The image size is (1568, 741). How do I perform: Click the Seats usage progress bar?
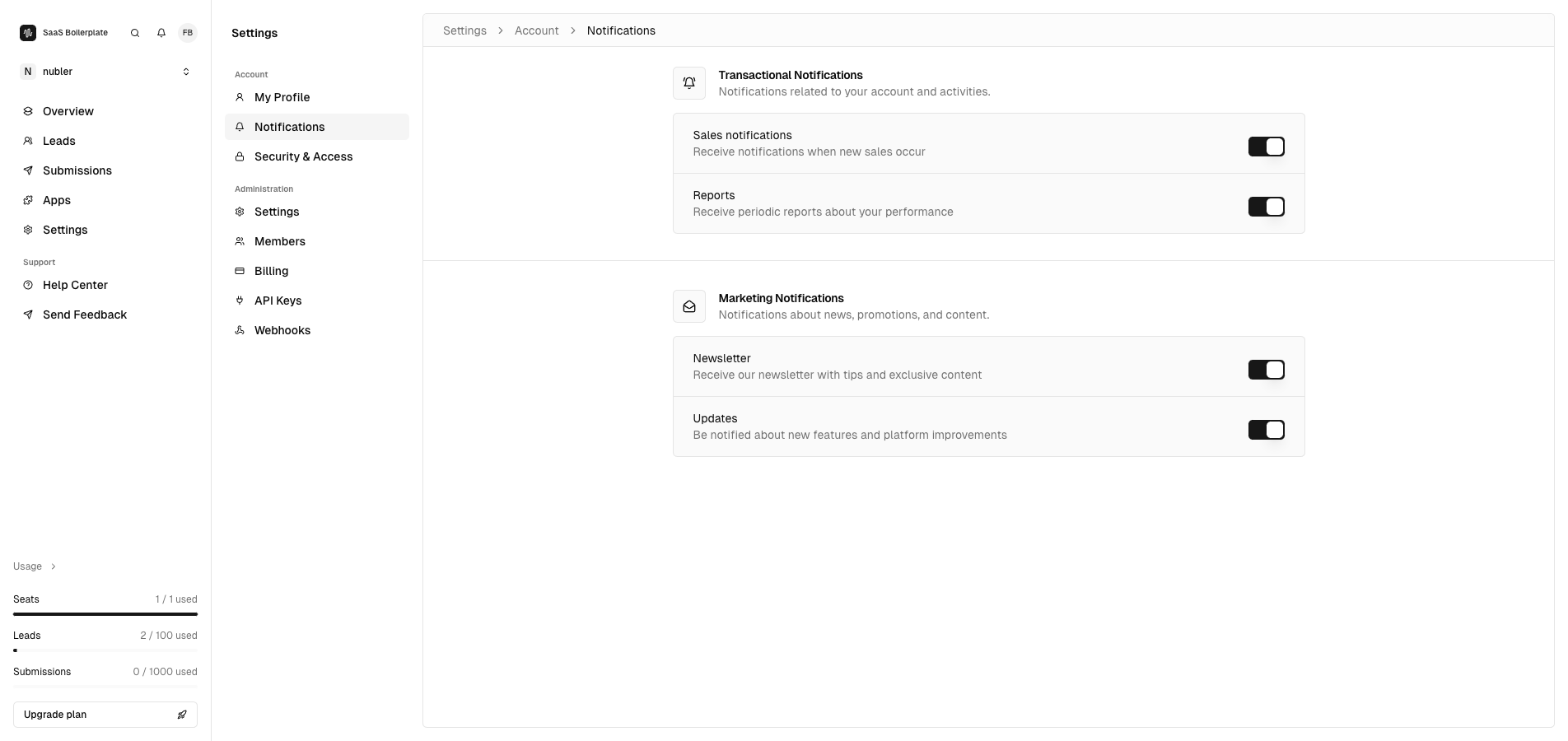click(x=105, y=614)
